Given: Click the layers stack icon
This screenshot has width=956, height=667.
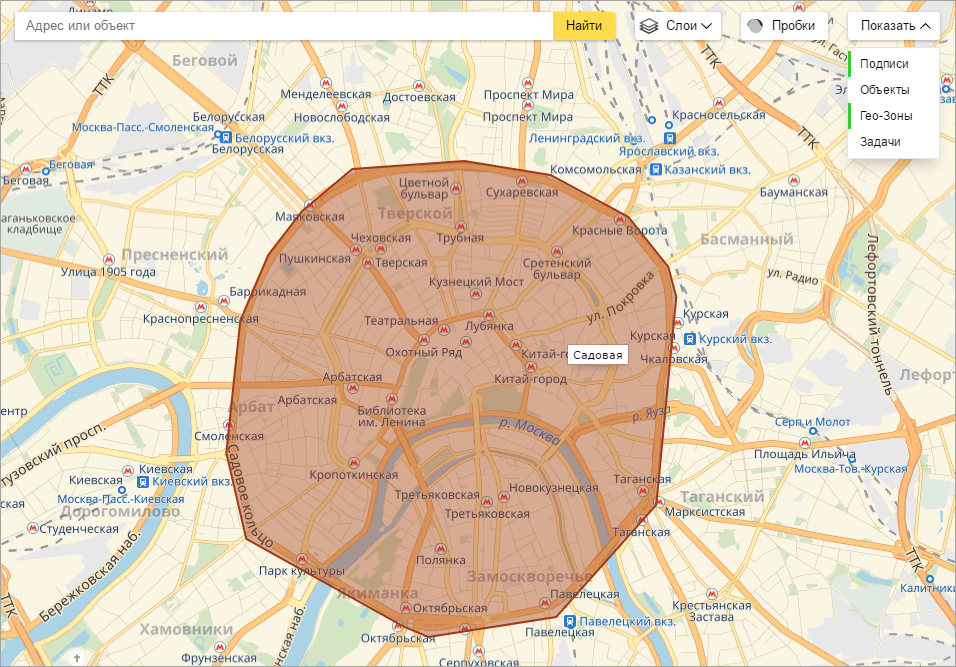Looking at the screenshot, I should [649, 26].
